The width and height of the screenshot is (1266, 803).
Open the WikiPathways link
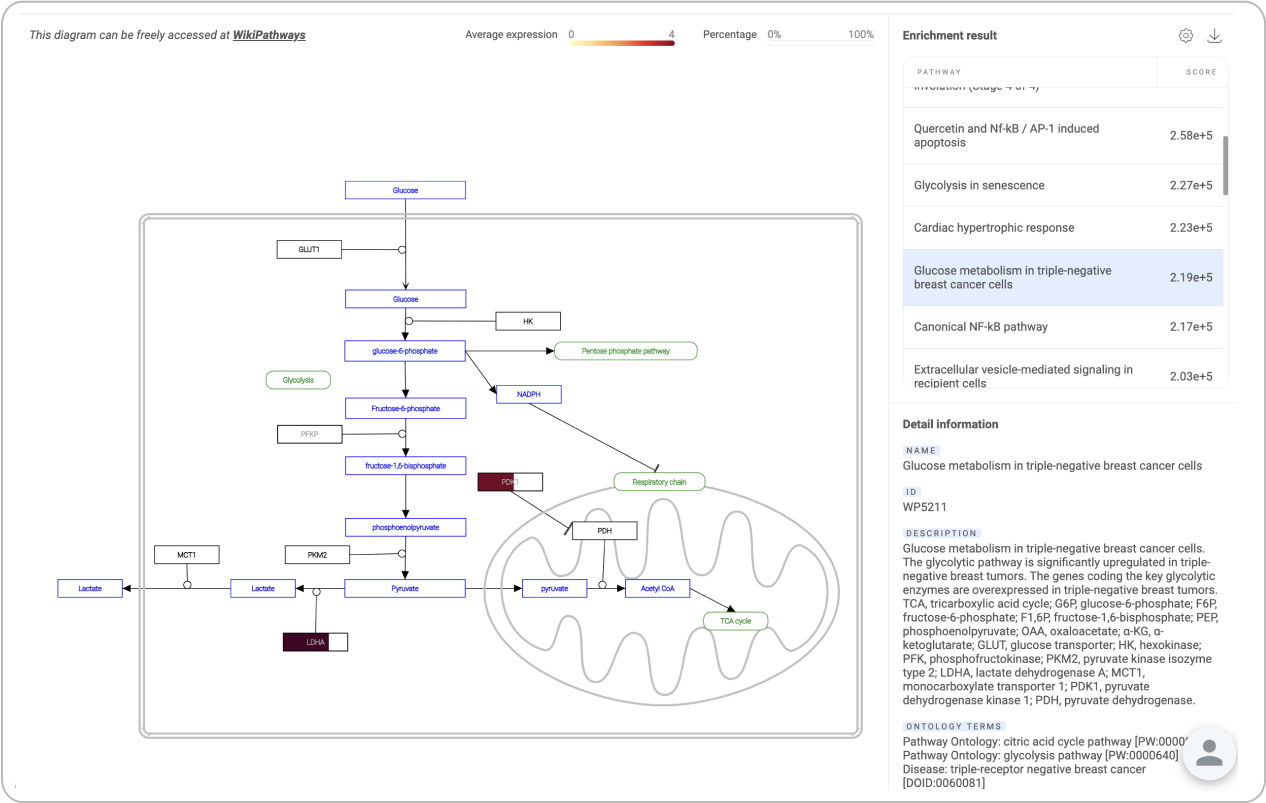coord(269,35)
